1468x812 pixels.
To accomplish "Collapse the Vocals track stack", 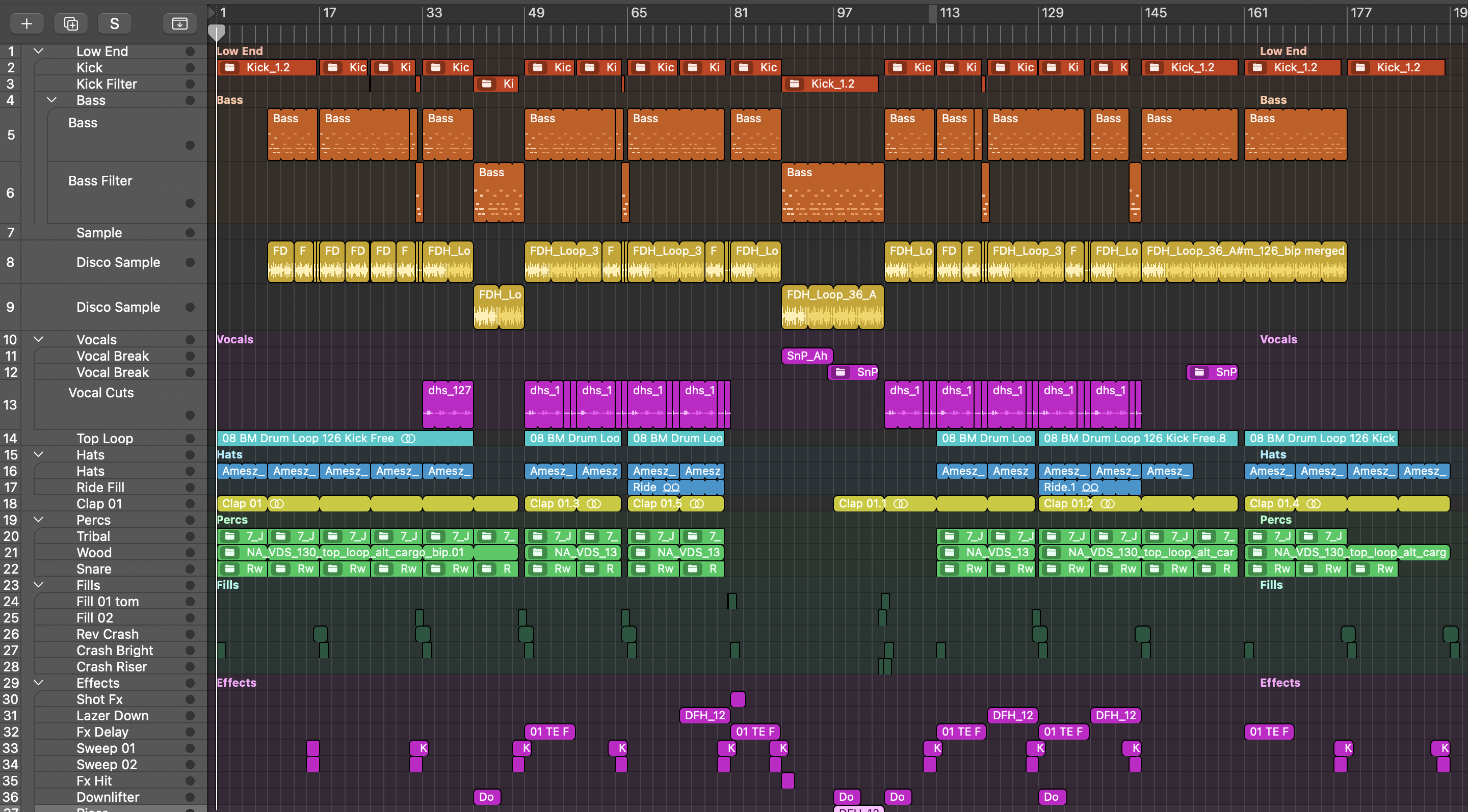I will tap(38, 339).
